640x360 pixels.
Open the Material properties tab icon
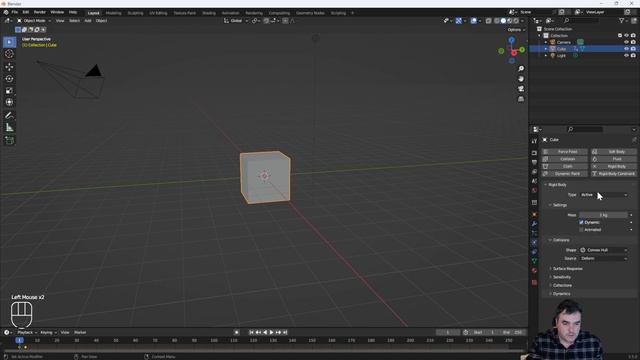click(x=534, y=271)
